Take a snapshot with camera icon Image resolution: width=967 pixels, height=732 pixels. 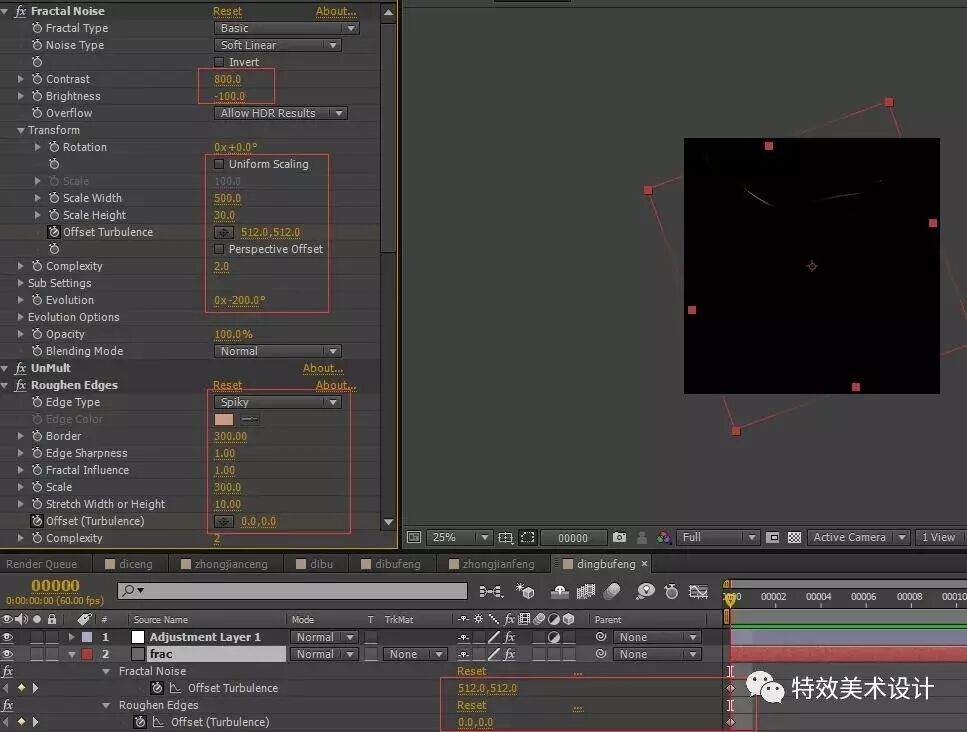point(619,538)
